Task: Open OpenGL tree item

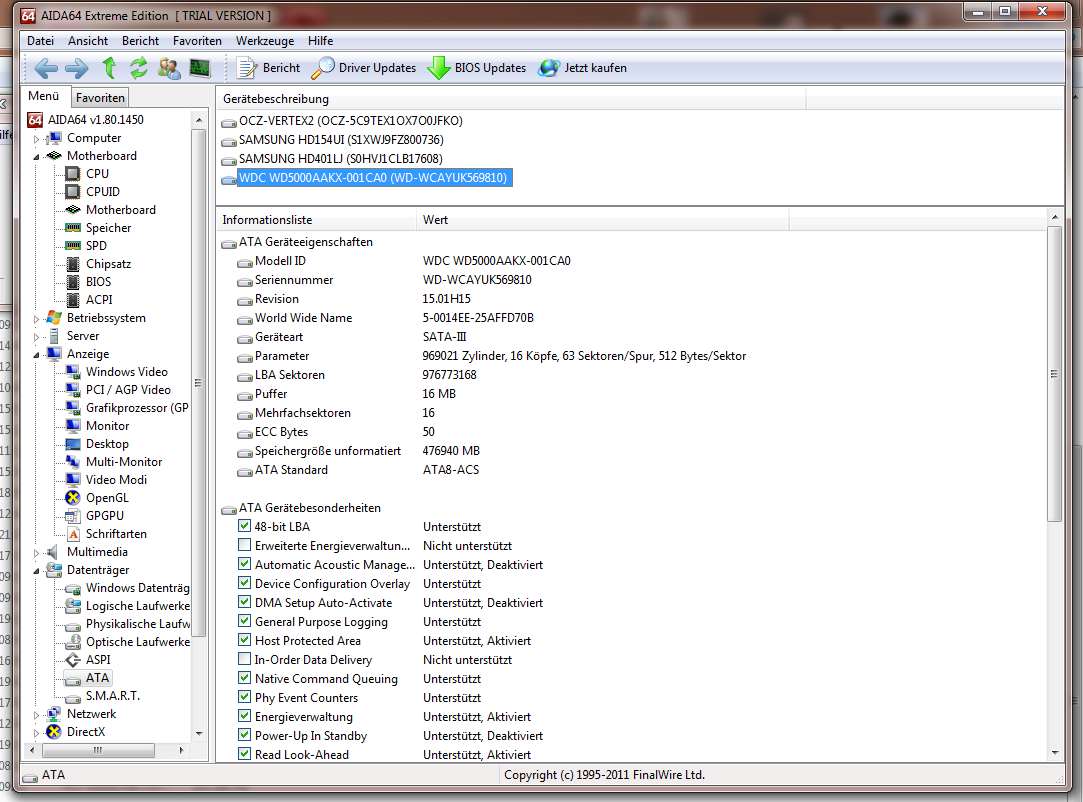Action: 106,497
